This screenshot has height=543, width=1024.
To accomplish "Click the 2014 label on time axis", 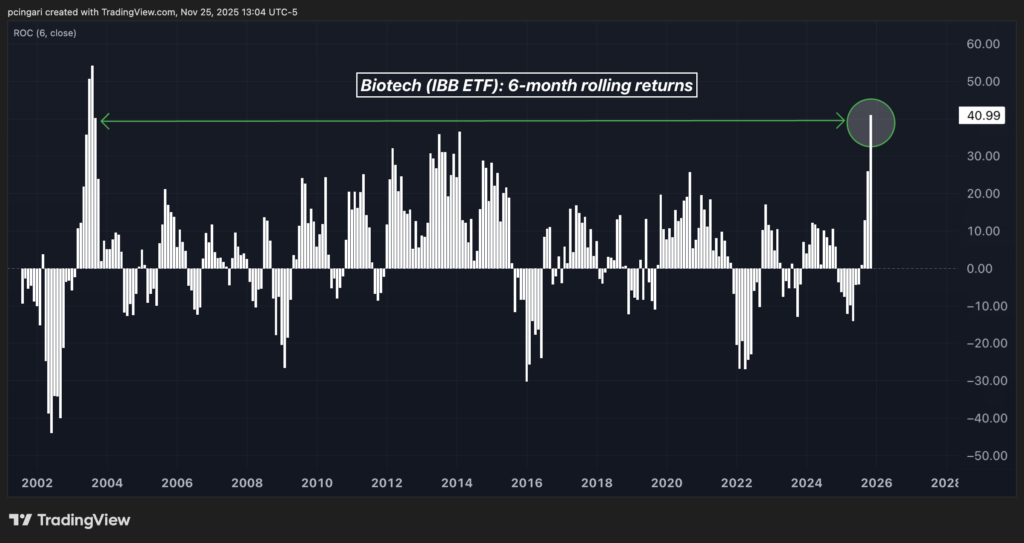I will click(x=457, y=483).
